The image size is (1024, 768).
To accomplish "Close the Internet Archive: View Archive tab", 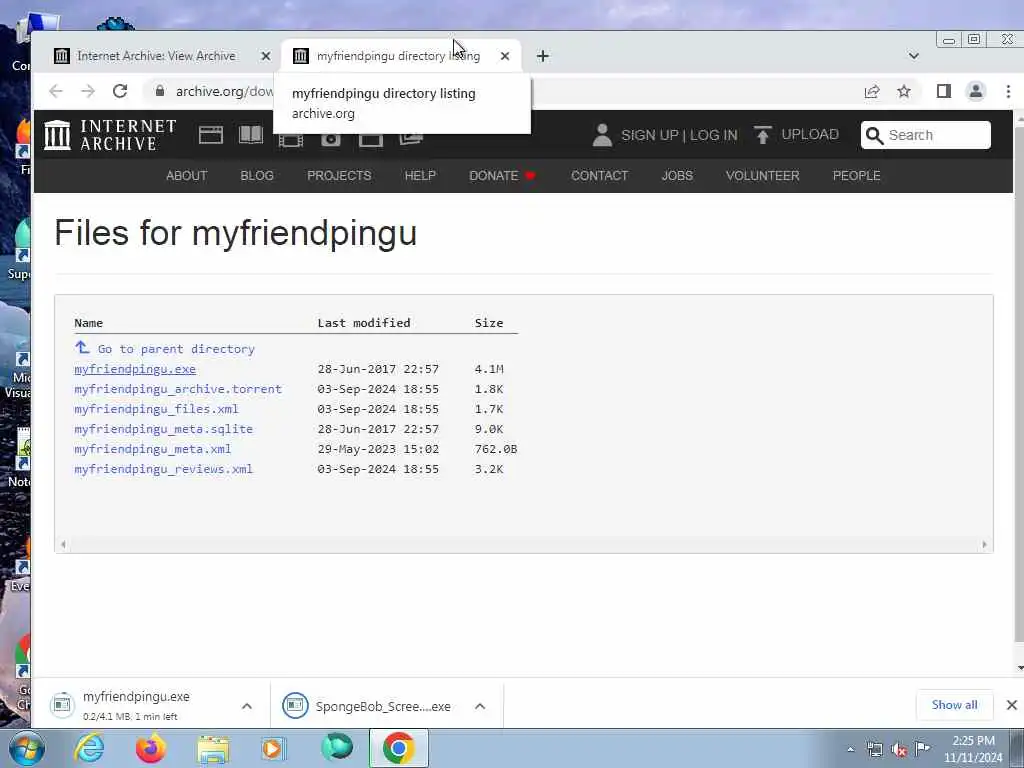I will (x=266, y=56).
